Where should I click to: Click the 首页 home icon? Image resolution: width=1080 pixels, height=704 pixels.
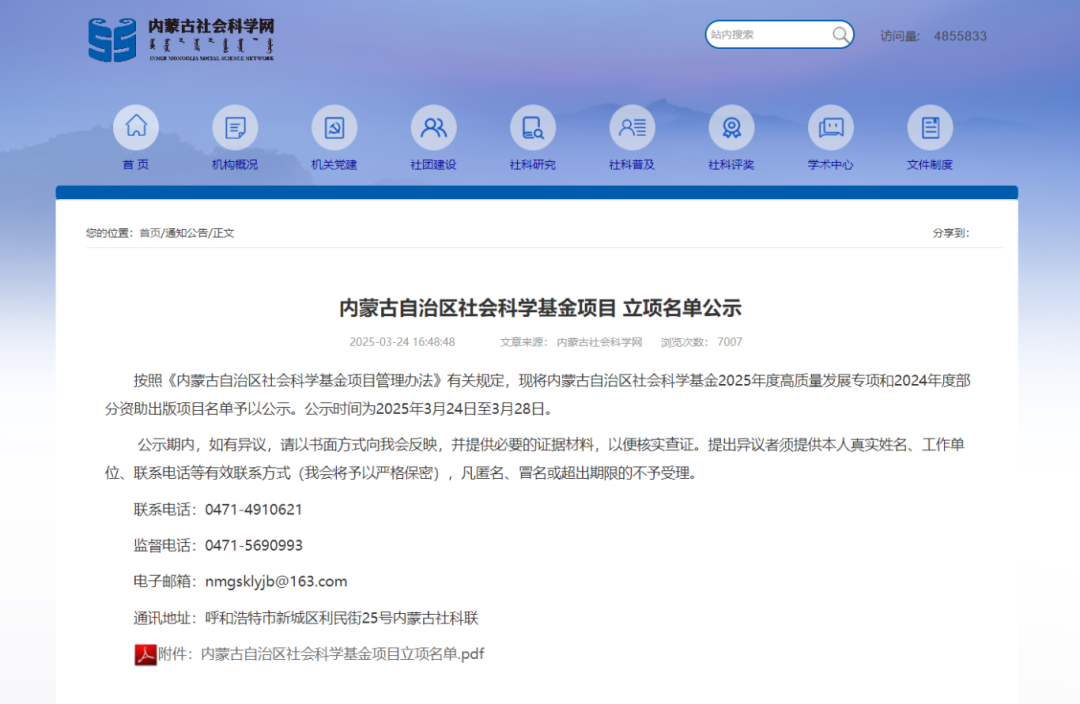(x=136, y=128)
